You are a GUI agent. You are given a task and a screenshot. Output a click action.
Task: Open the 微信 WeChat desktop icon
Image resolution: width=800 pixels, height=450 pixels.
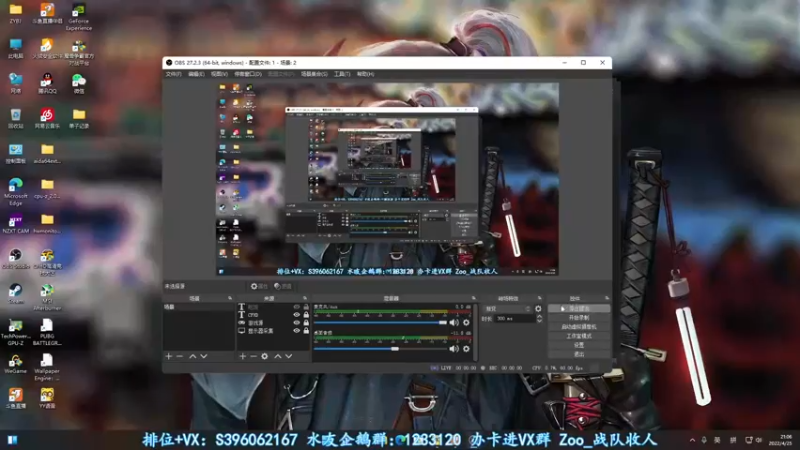[79, 84]
